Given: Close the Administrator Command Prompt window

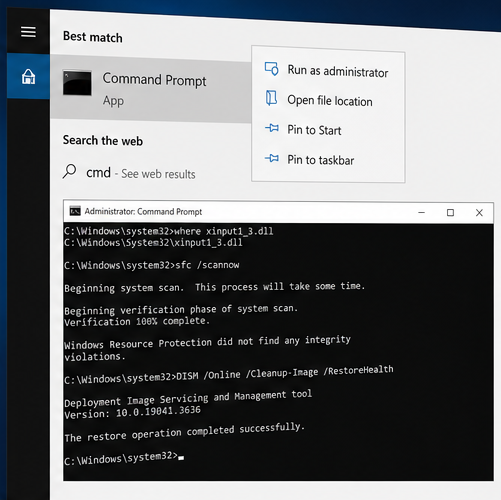Looking at the screenshot, I should click(479, 213).
